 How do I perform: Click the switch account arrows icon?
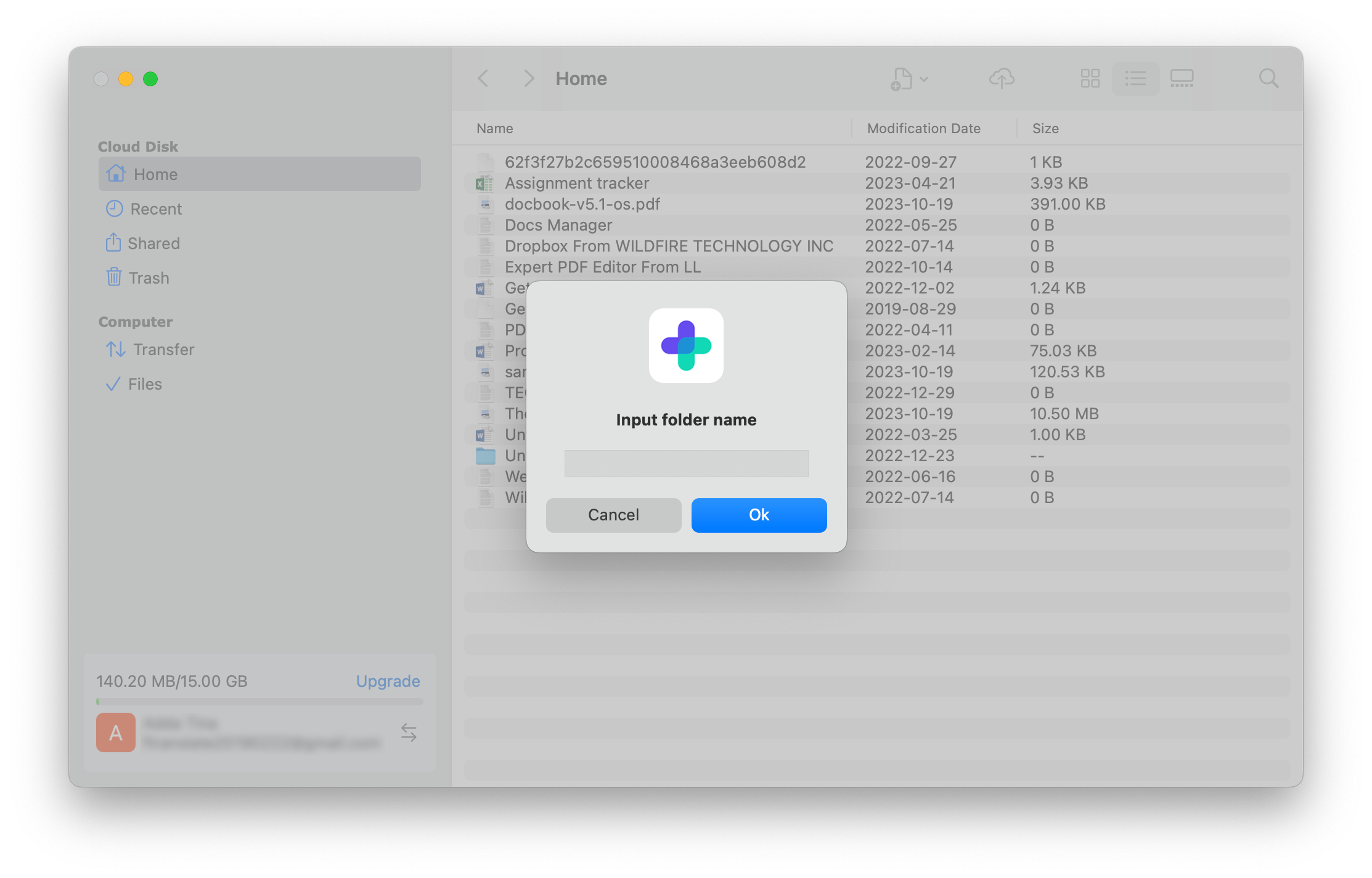[x=409, y=732]
